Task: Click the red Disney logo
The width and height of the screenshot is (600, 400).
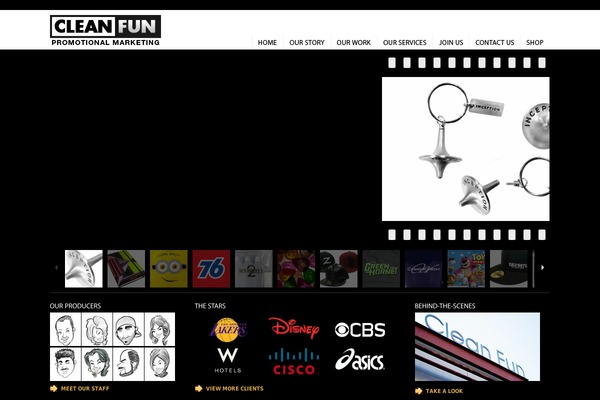Action: (294, 328)
